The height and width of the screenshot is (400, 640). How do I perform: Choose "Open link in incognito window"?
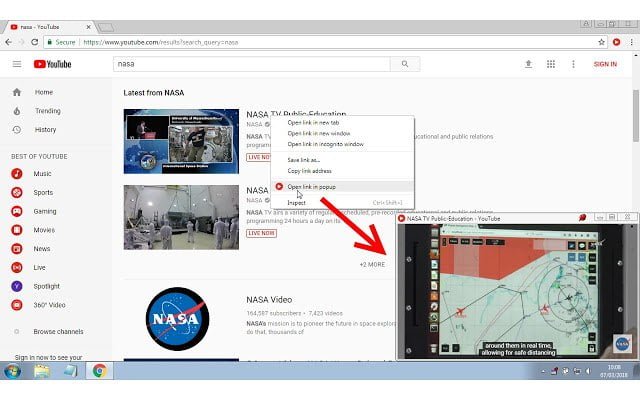click(x=325, y=144)
